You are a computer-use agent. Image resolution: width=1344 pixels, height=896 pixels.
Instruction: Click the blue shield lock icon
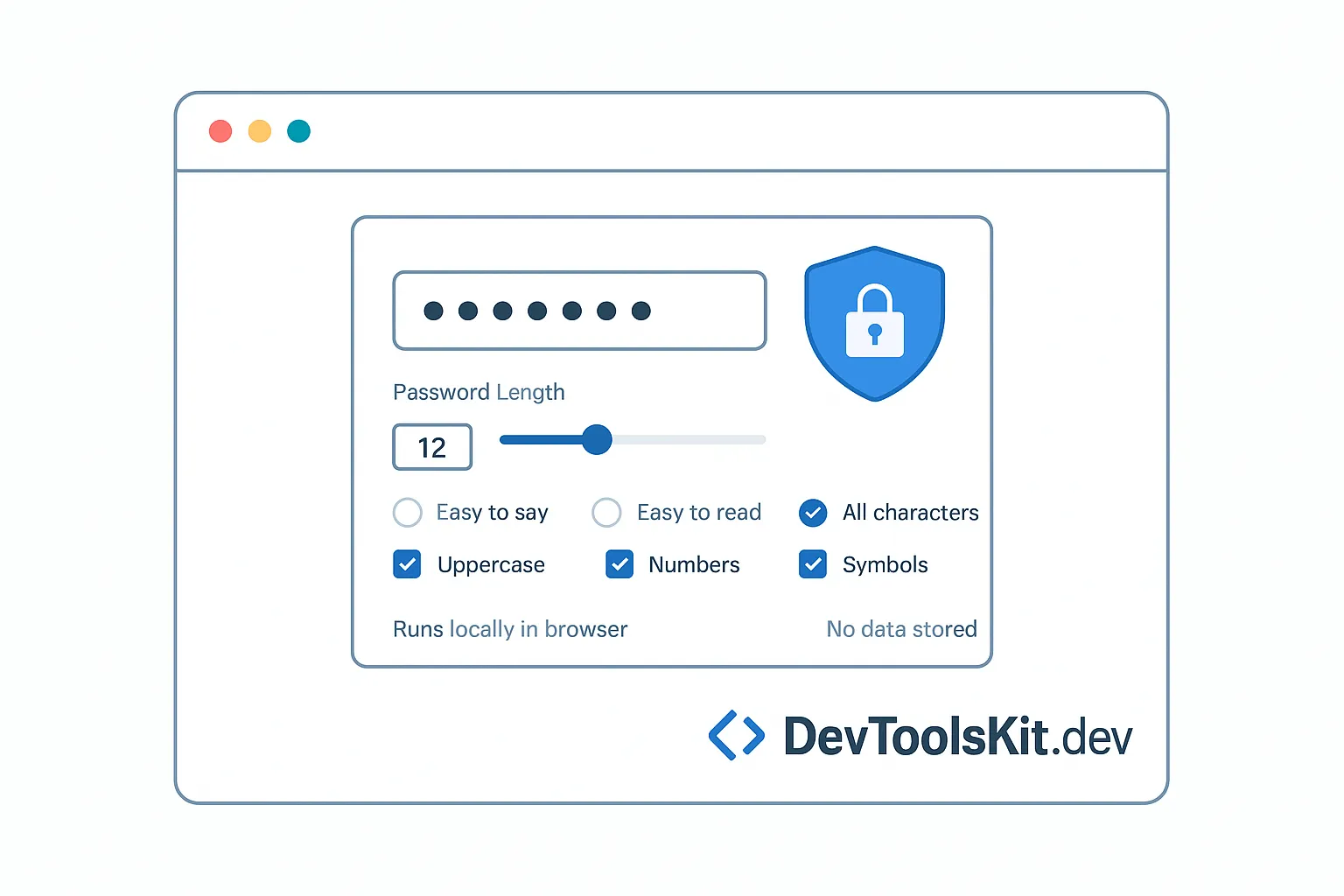(874, 324)
